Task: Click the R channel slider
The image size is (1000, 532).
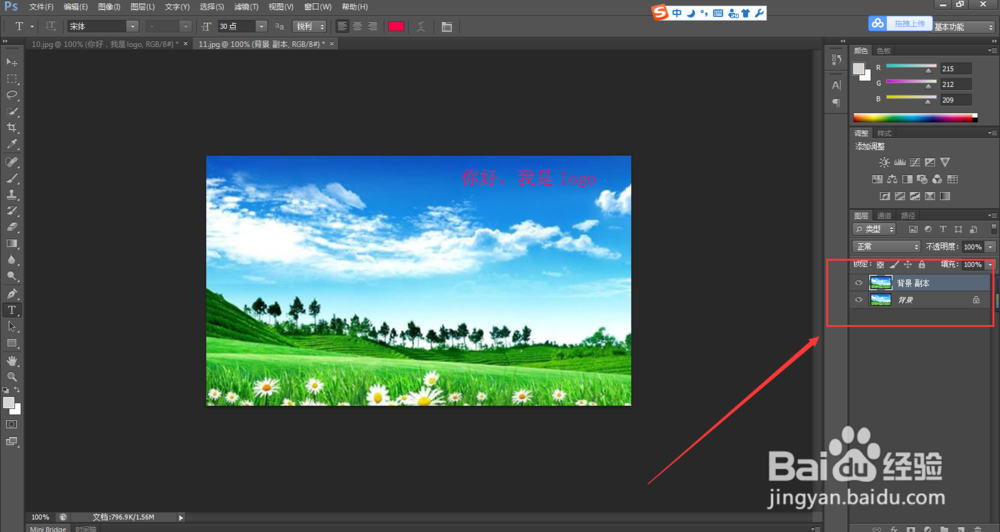Action: [911, 67]
